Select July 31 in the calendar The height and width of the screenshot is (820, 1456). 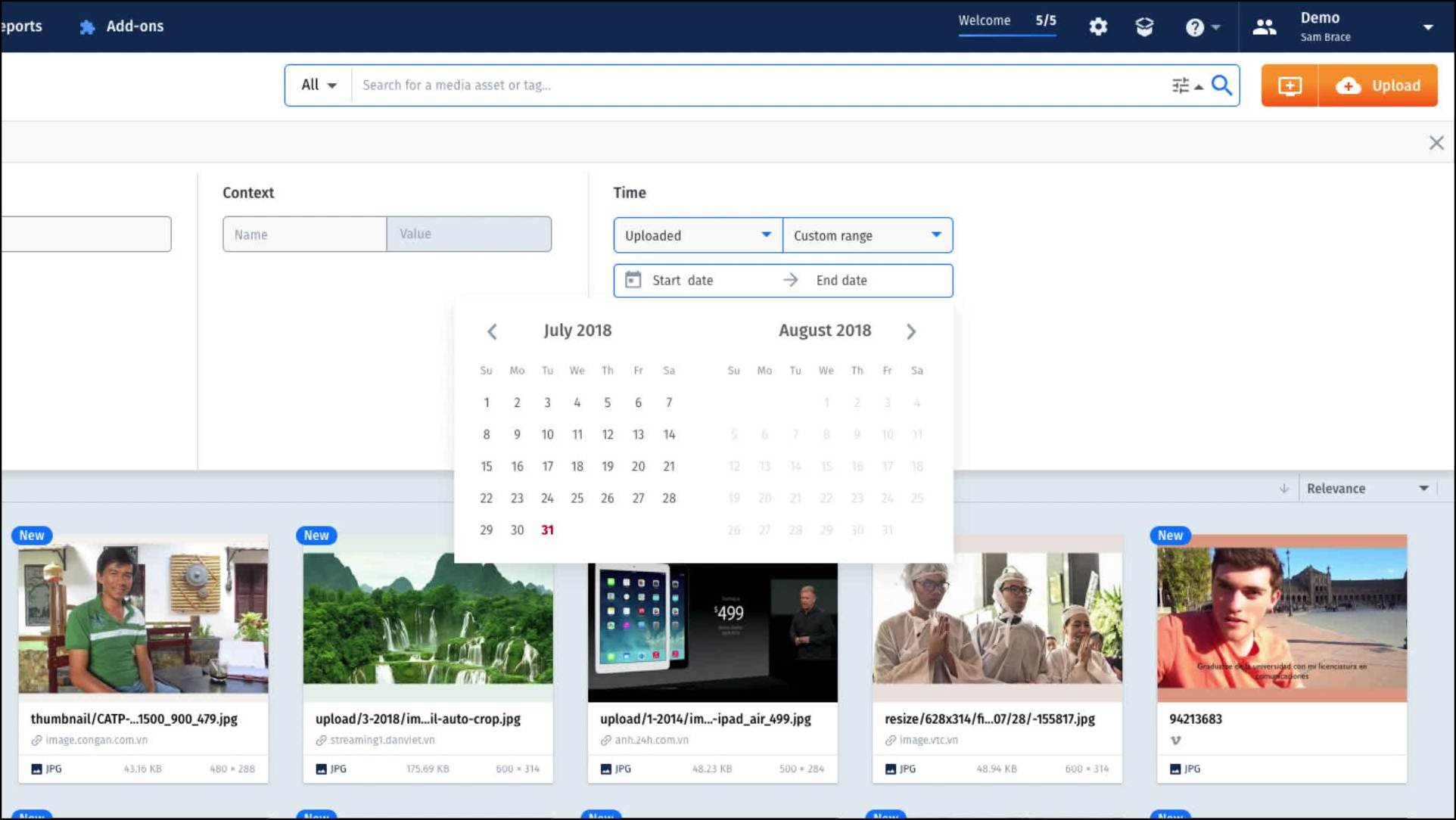(x=547, y=530)
